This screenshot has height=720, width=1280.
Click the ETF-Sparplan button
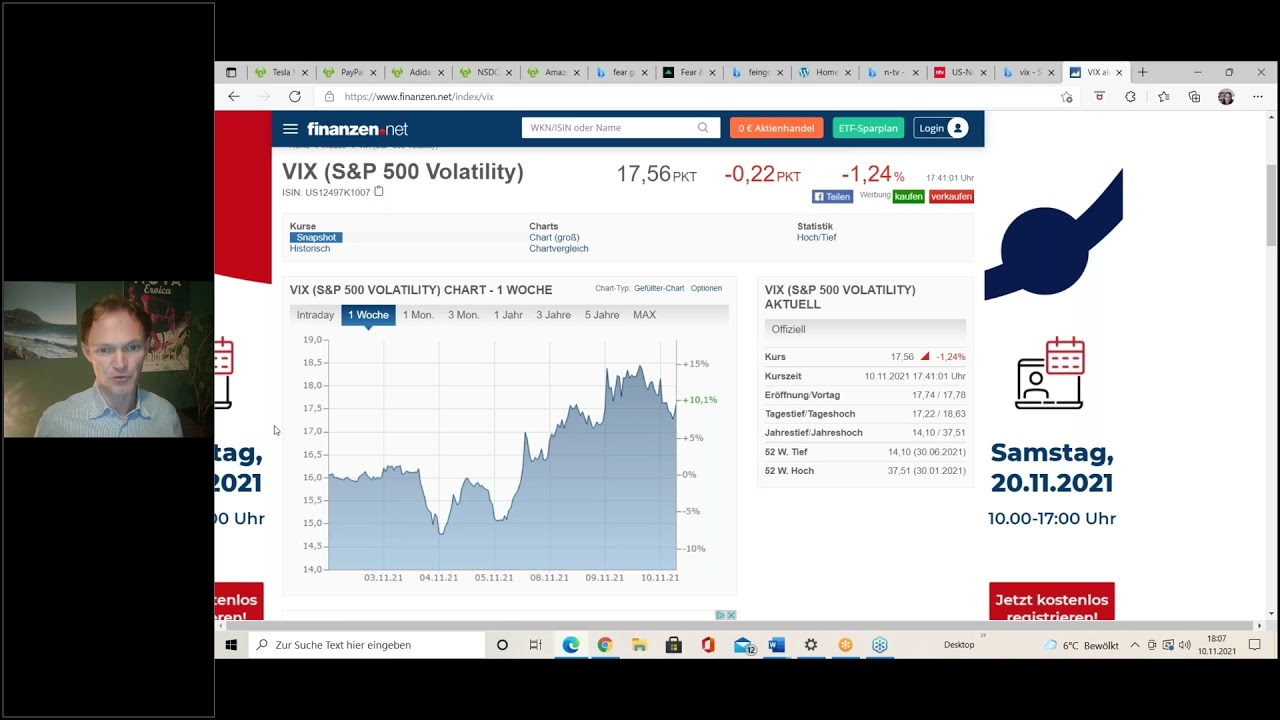[868, 128]
